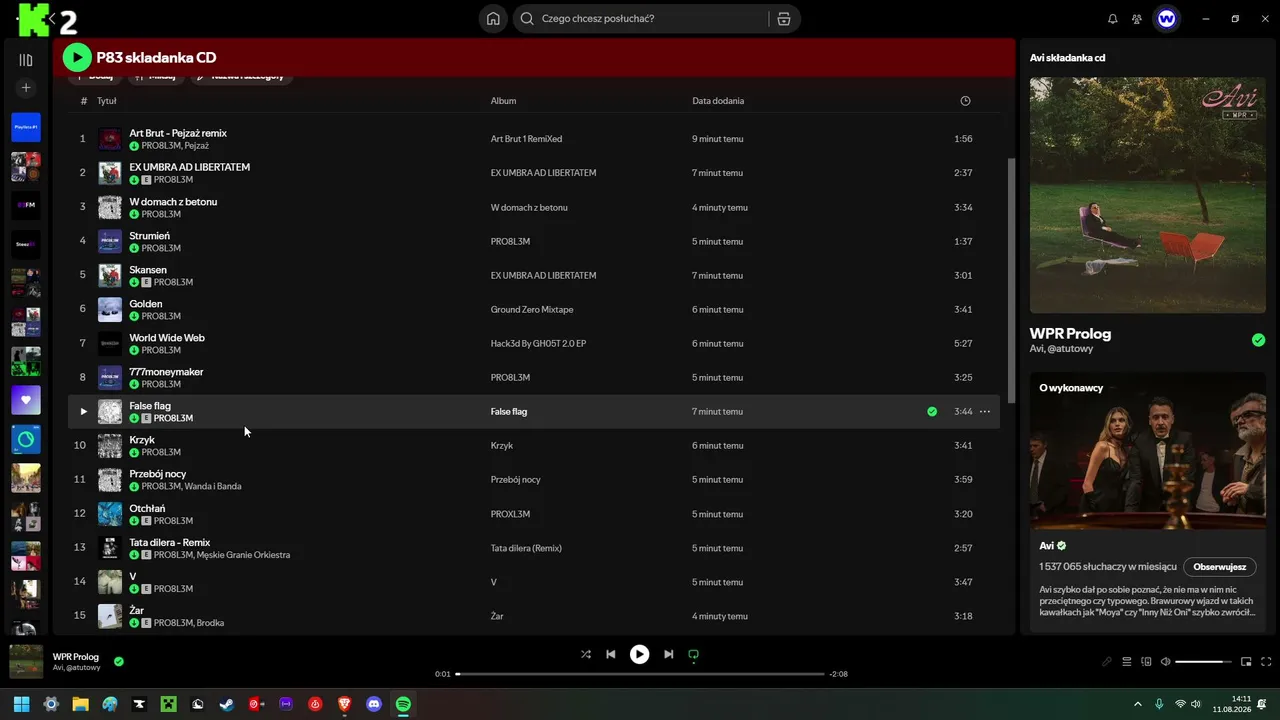Open Discord from the taskbar
The height and width of the screenshot is (720, 1280).
pos(374,704)
